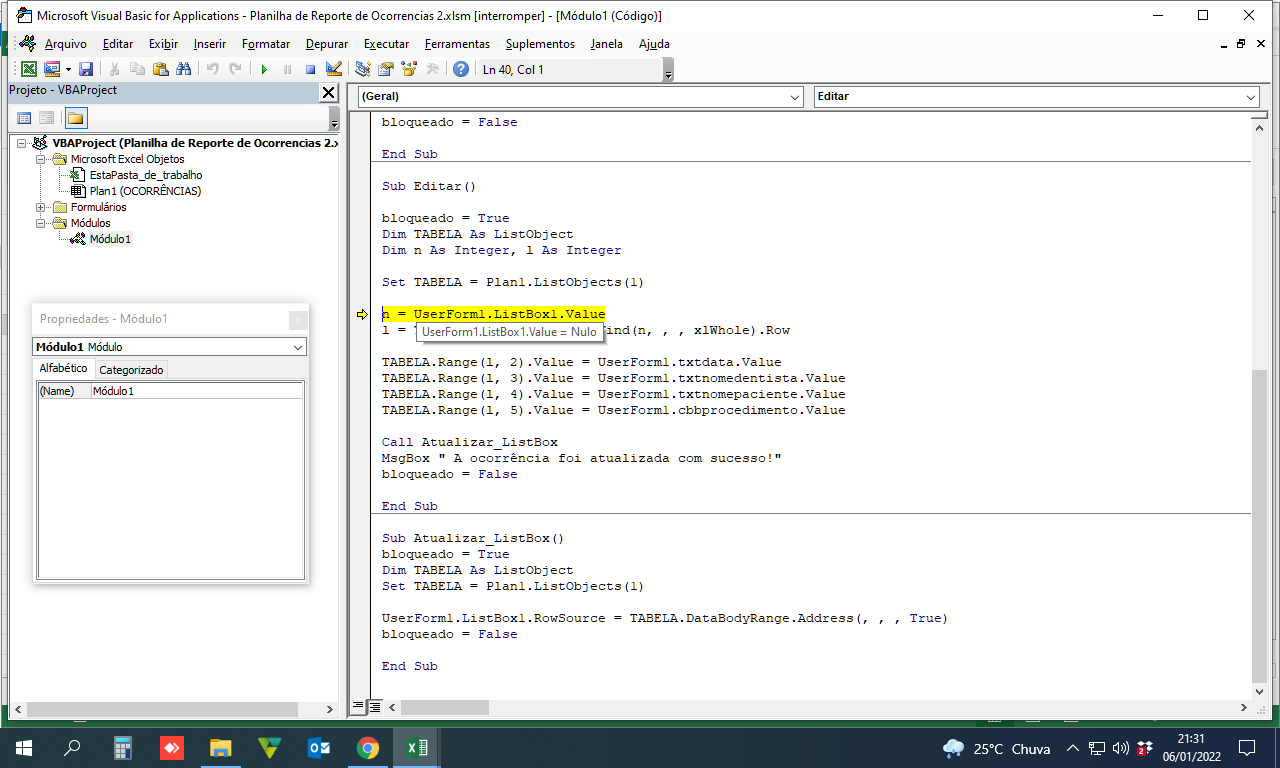
Task: Open the Insert object dropdown arrow in toolbar
Action: pos(68,69)
